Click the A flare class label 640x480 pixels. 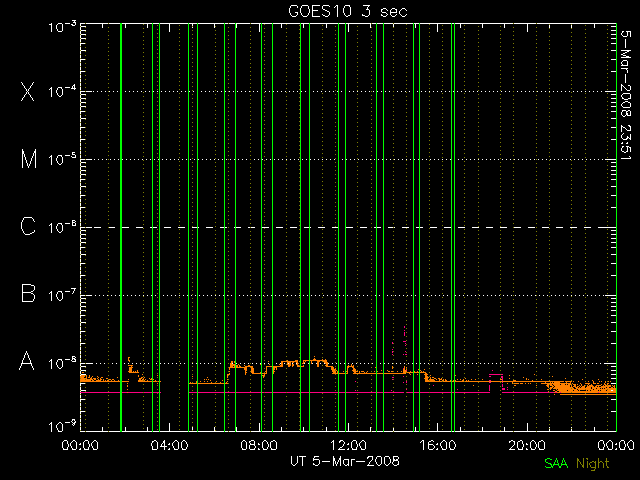coord(27,361)
